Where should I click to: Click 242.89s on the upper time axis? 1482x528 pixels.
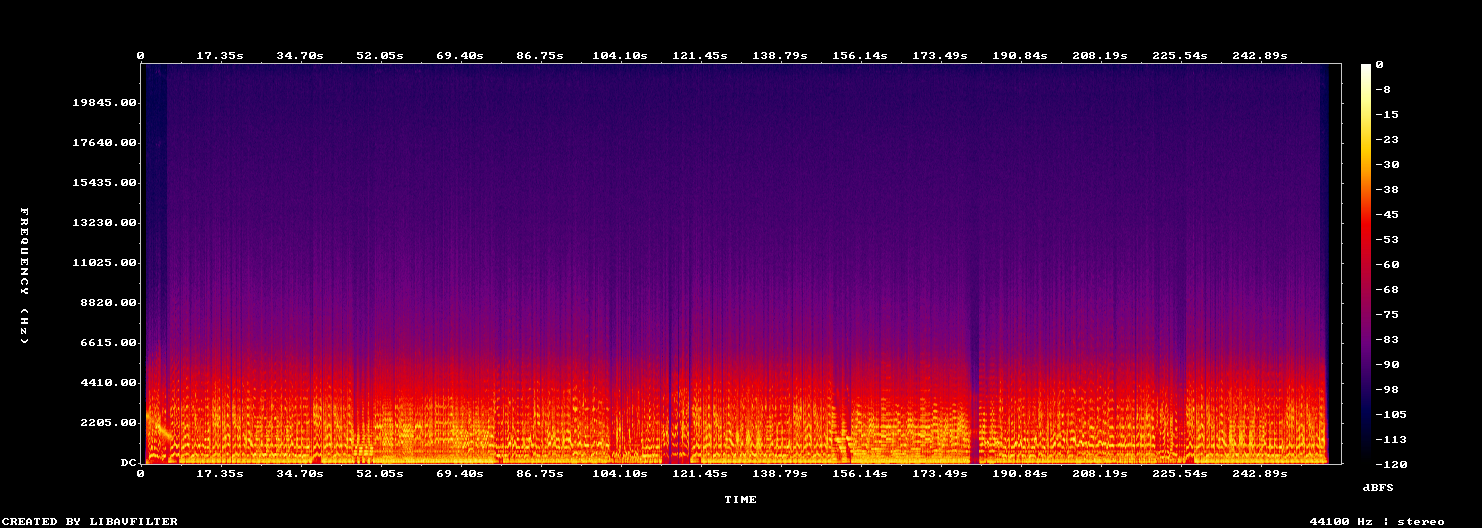1260,55
